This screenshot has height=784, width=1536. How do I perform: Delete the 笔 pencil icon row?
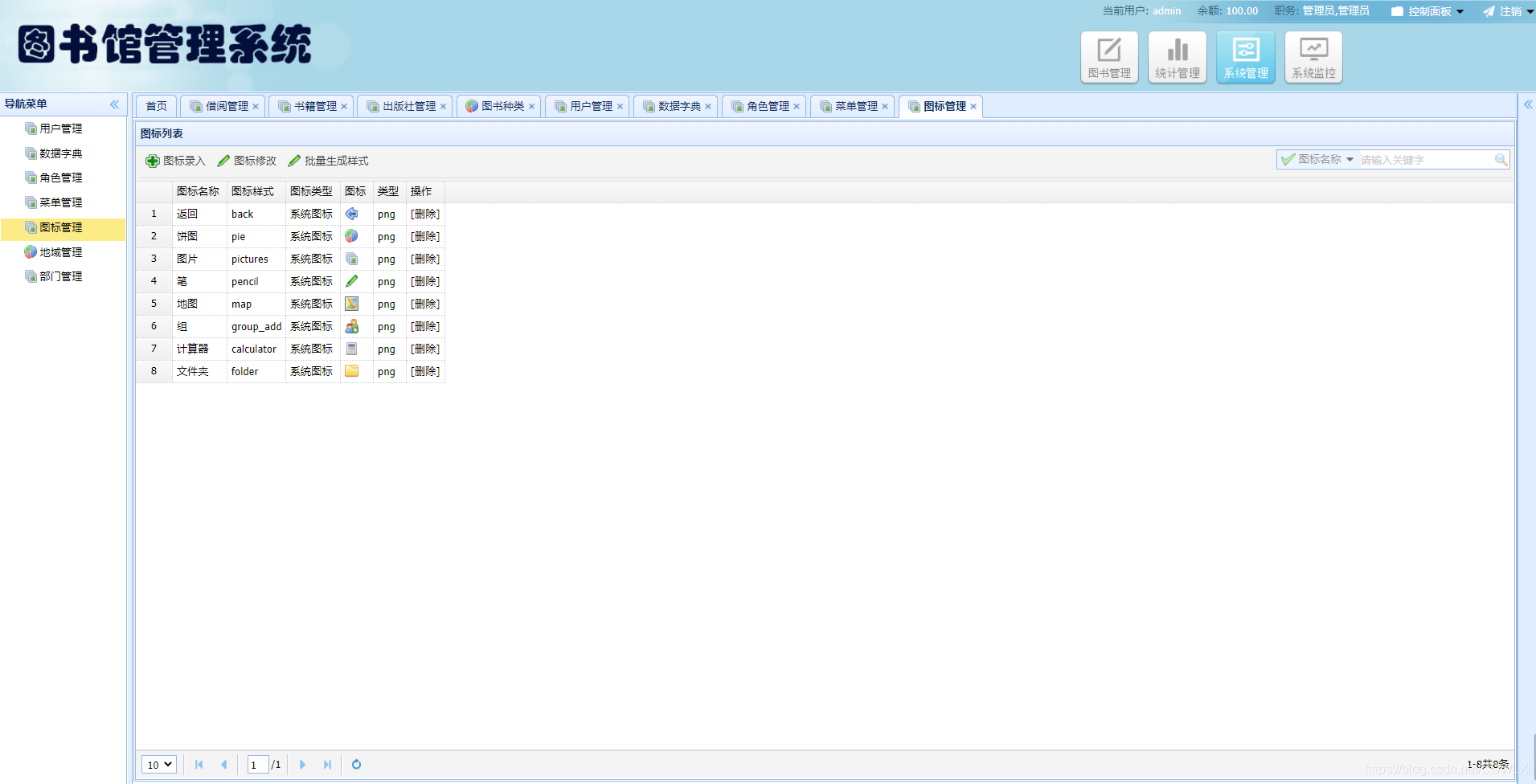pyautogui.click(x=425, y=282)
